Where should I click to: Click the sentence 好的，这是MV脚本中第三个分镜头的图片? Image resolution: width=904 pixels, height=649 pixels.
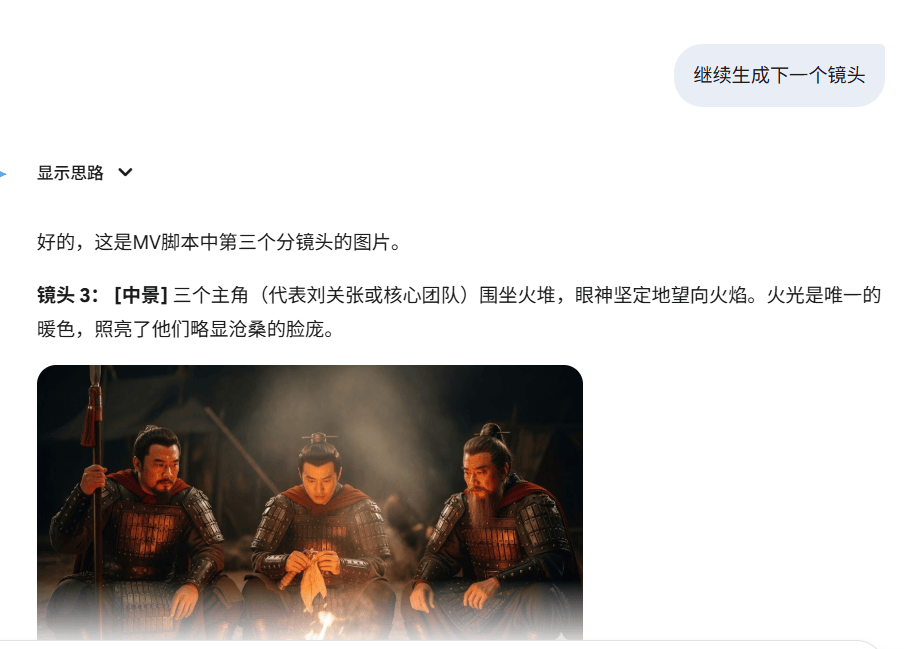tap(219, 242)
